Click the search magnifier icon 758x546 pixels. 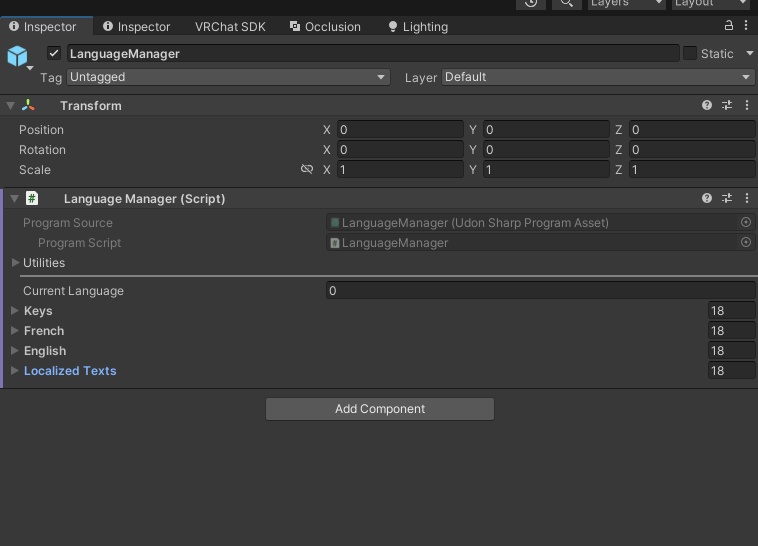pyautogui.click(x=567, y=3)
